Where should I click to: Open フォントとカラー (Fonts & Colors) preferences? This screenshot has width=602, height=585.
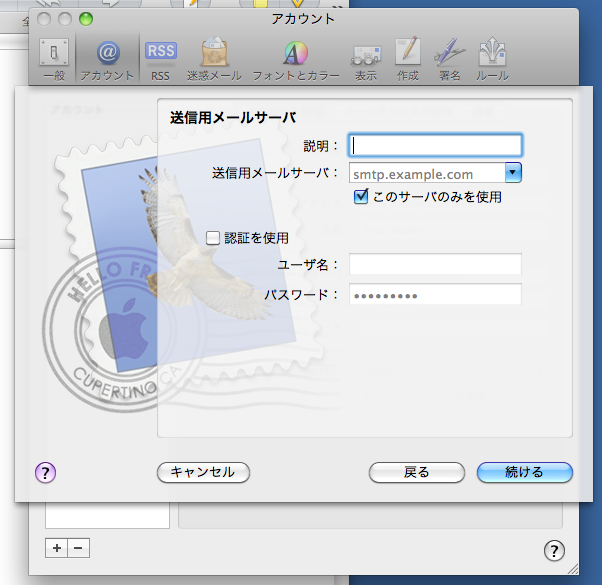click(295, 58)
